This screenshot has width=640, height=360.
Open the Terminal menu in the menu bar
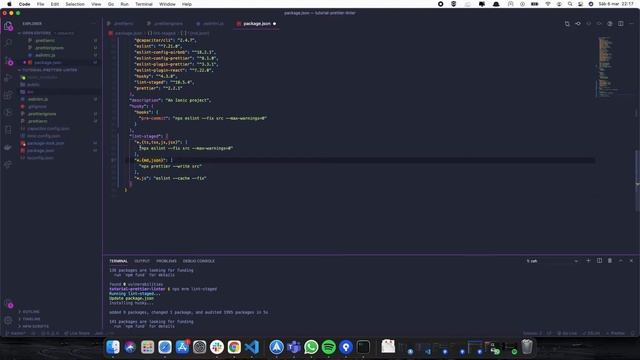pyautogui.click(x=144, y=4)
